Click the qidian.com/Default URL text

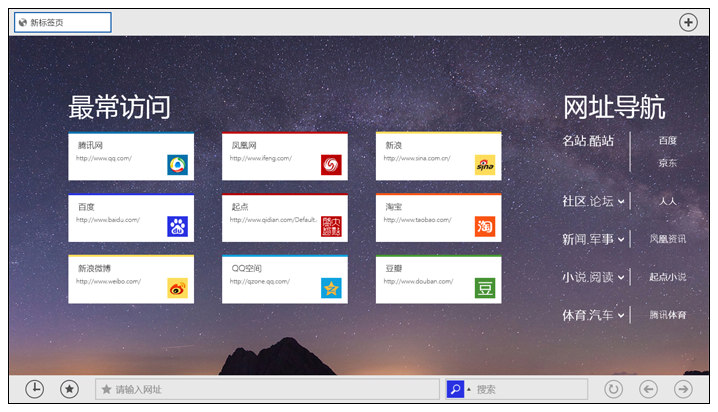pyautogui.click(x=273, y=220)
